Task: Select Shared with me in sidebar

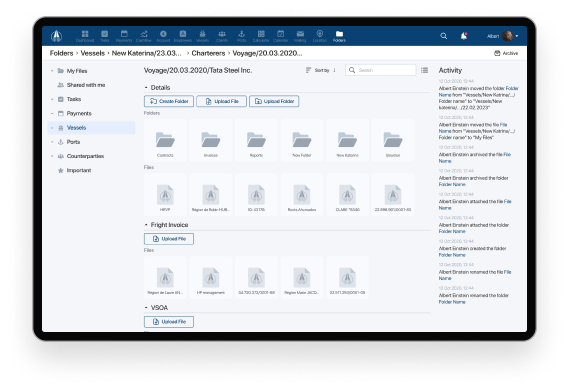Action: [x=86, y=85]
